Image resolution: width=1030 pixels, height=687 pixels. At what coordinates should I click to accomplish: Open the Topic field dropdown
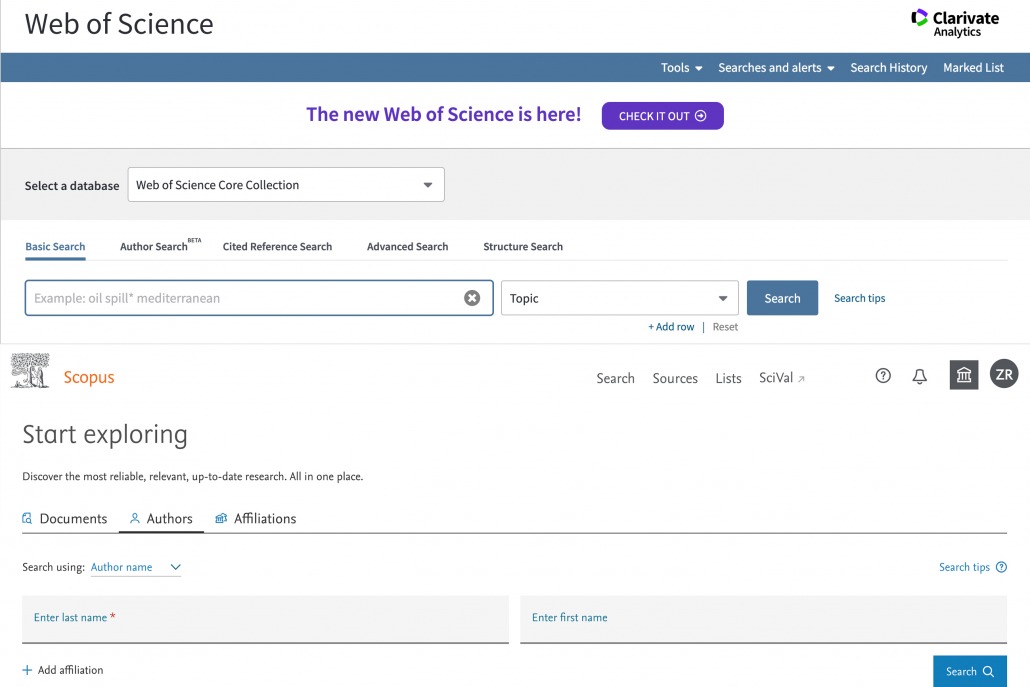coord(619,298)
